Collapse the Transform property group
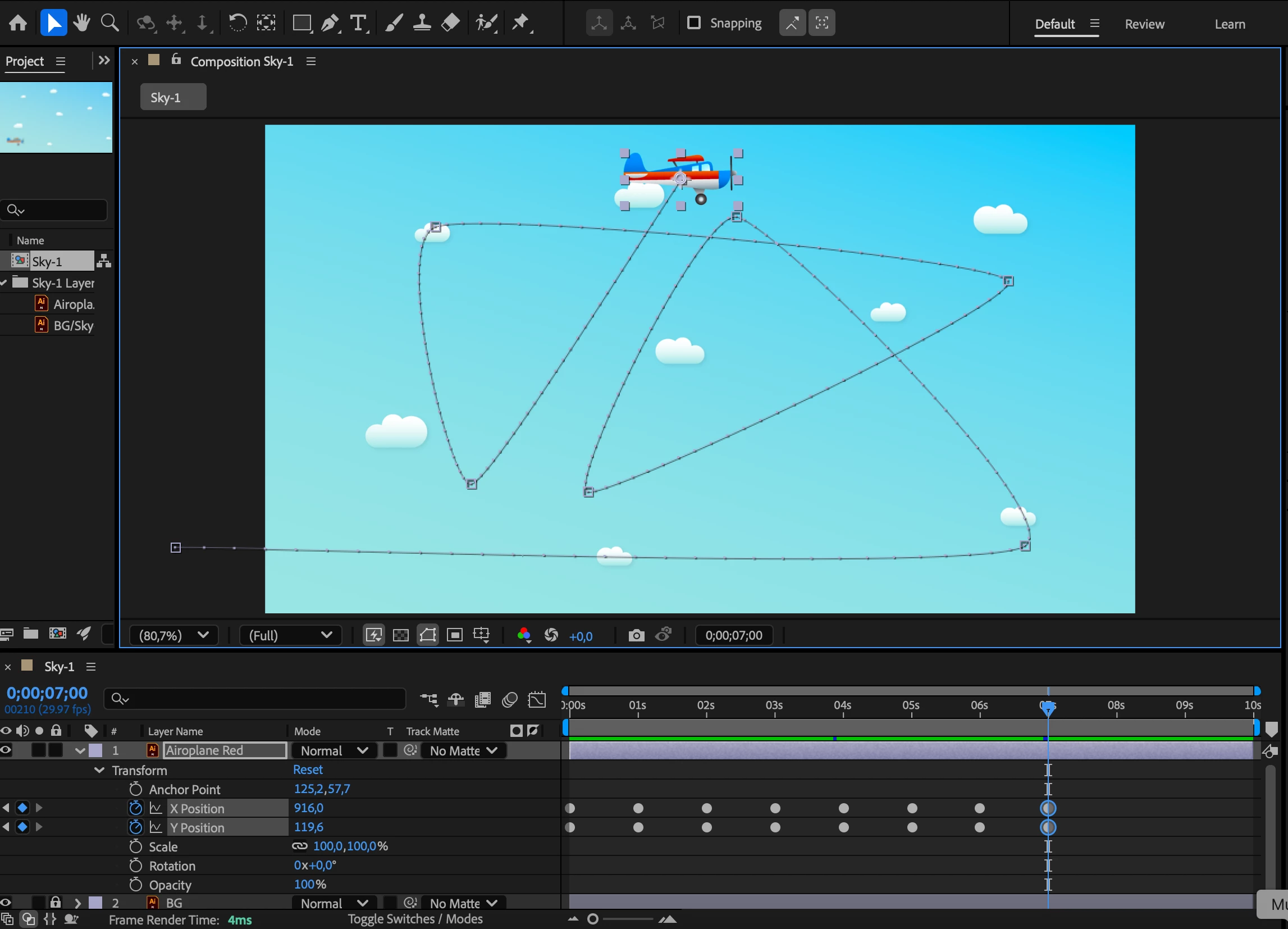1288x929 pixels. click(x=99, y=770)
